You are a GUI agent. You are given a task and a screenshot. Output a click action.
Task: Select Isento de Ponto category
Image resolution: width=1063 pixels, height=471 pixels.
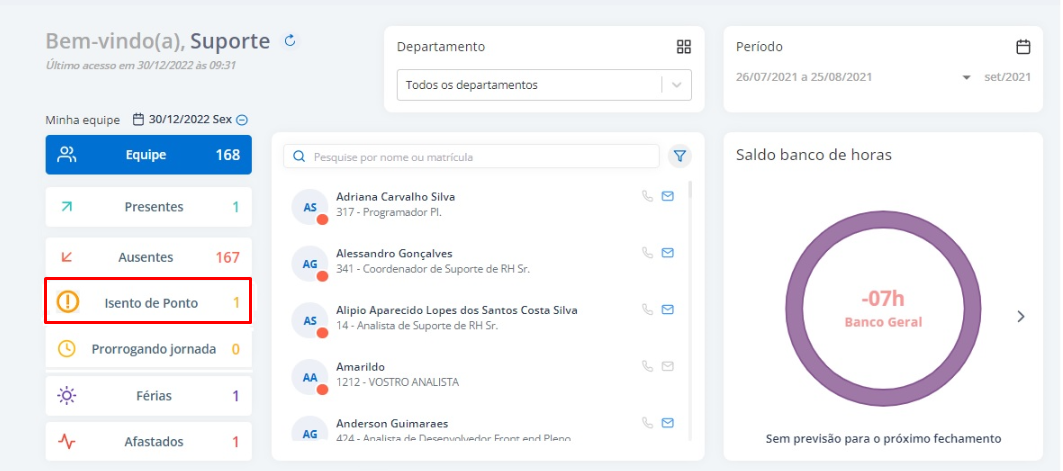point(148,302)
